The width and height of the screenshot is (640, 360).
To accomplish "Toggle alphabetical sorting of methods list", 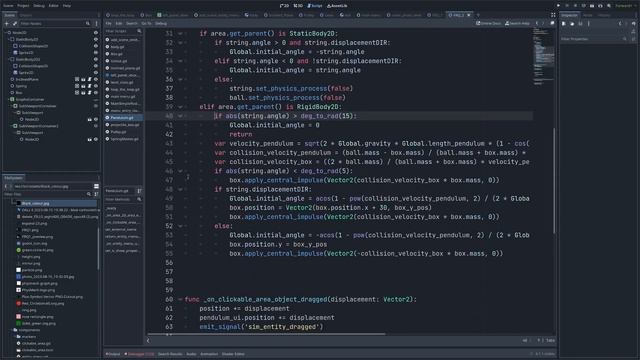I will (139, 191).
